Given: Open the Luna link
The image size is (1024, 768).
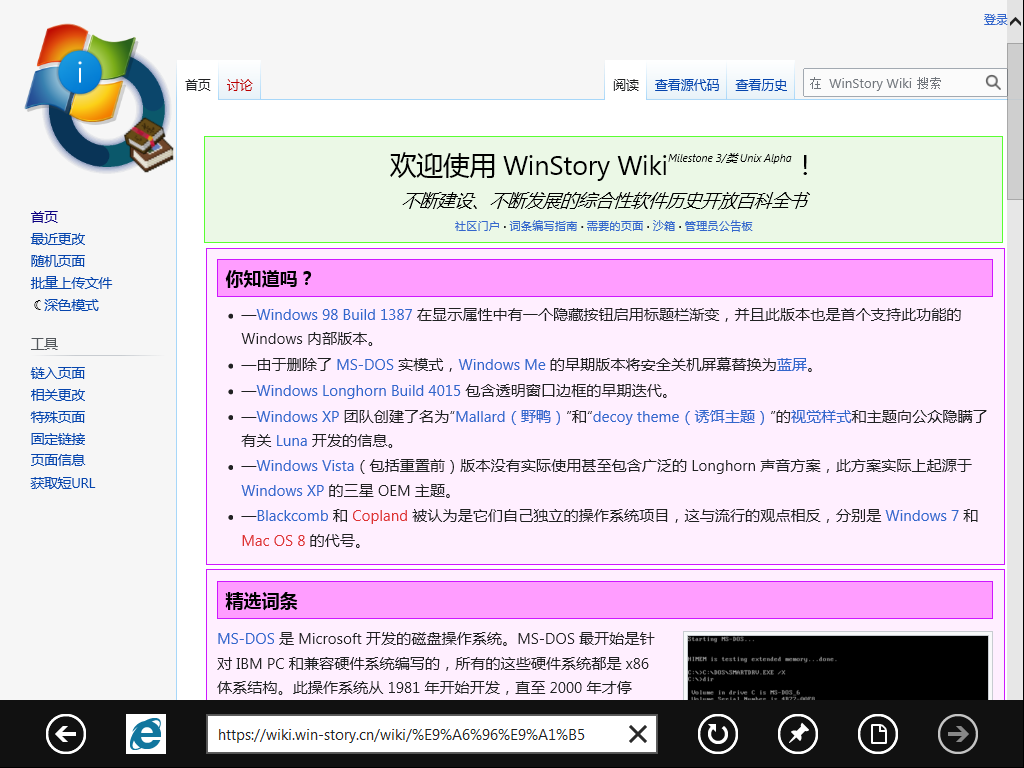Looking at the screenshot, I should click(291, 441).
